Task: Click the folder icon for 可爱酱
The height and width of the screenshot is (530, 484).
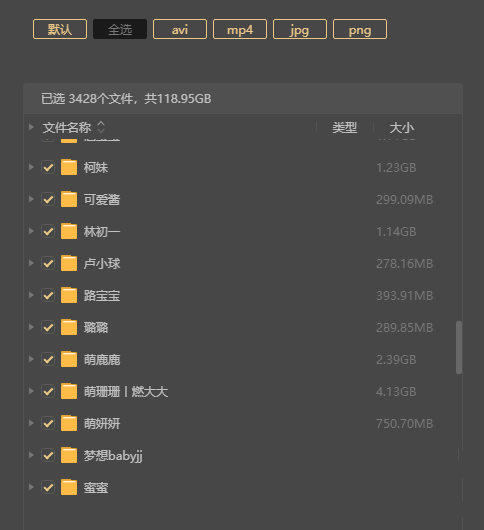Action: (69, 199)
